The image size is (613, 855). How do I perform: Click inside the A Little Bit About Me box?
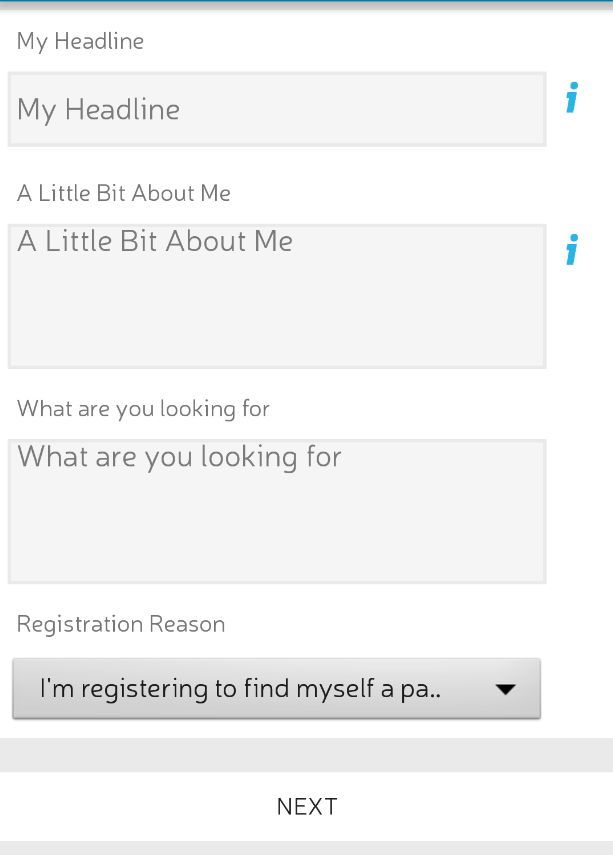(x=277, y=296)
